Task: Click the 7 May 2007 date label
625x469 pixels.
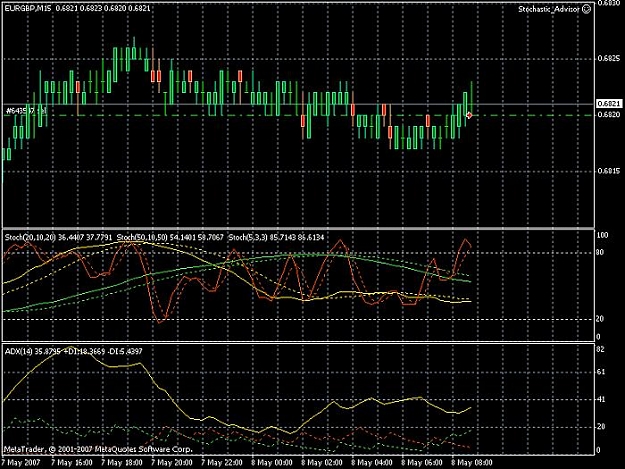Action: (x=21, y=463)
